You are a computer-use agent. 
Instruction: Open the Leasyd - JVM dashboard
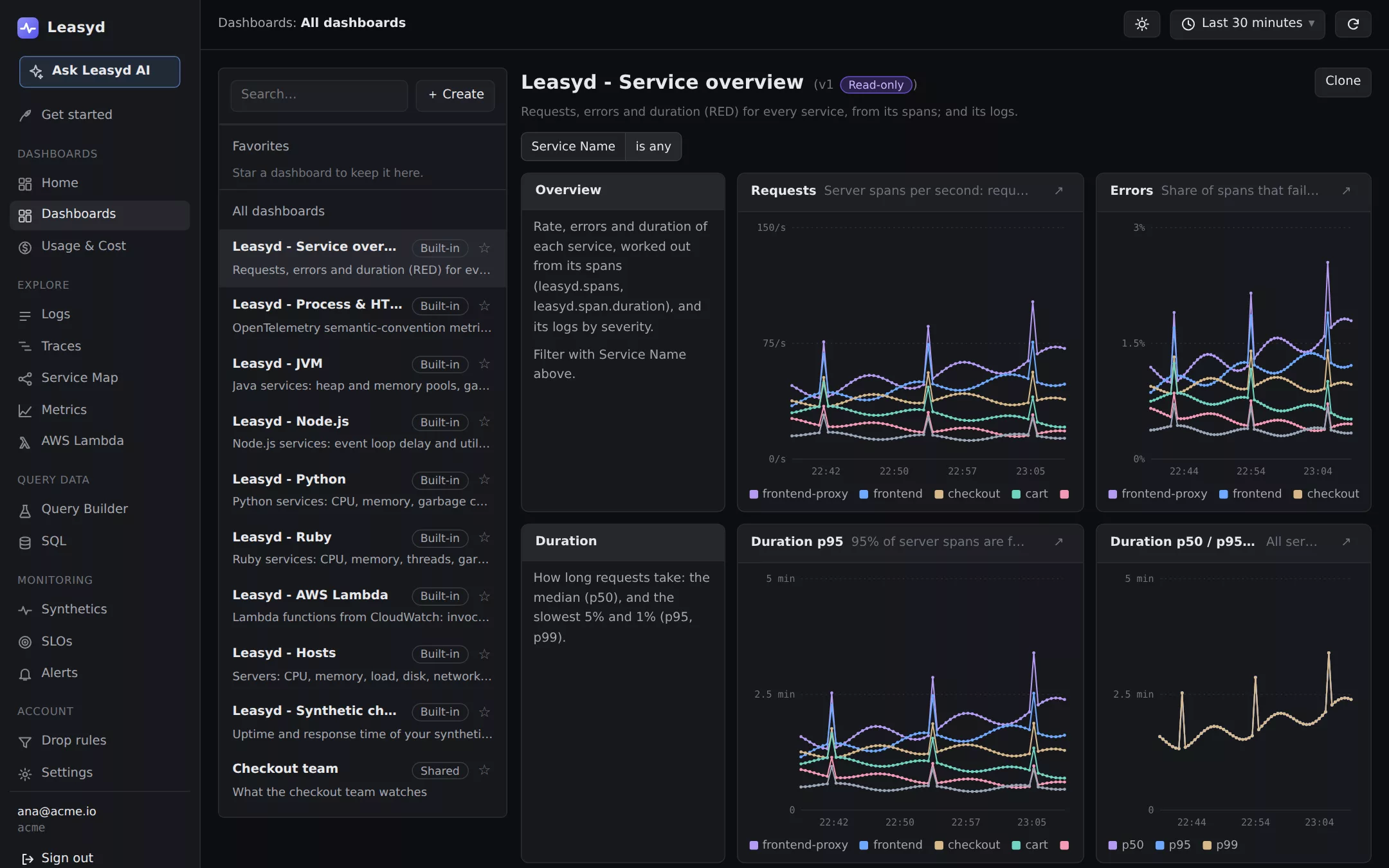[362, 374]
